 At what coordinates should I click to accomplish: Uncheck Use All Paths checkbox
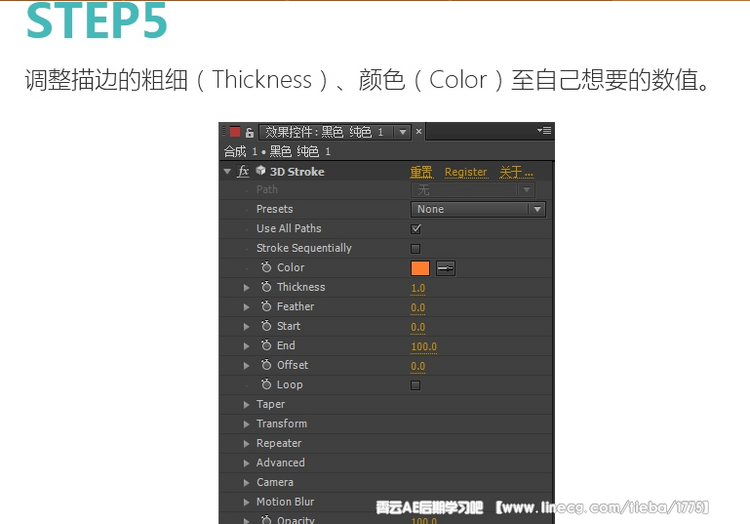click(x=416, y=229)
